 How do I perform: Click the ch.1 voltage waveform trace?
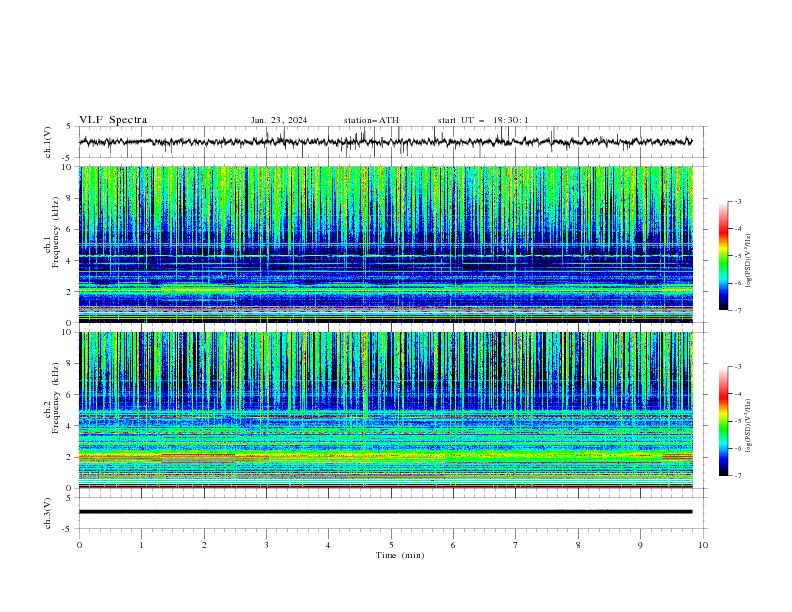pyautogui.click(x=386, y=142)
